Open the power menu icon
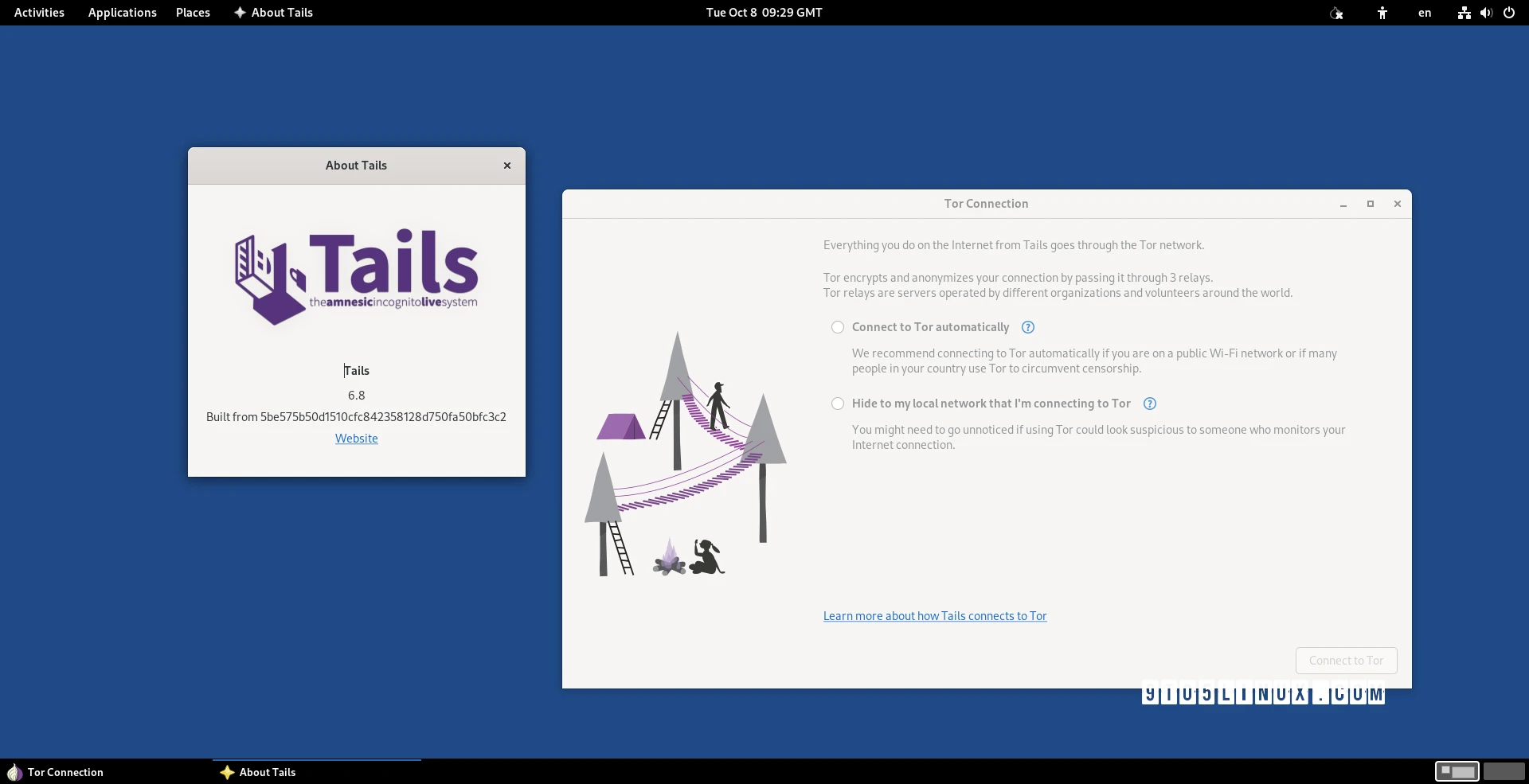The height and width of the screenshot is (784, 1529). point(1509,13)
